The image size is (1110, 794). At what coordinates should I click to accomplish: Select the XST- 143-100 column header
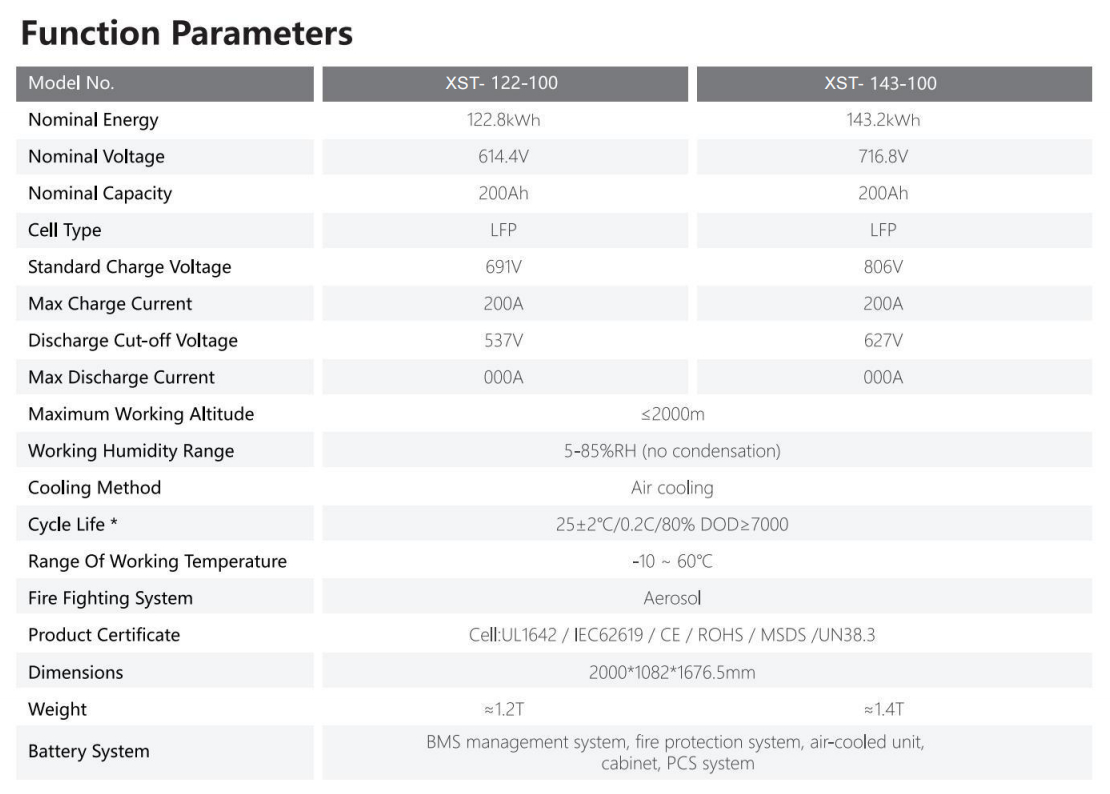click(880, 84)
